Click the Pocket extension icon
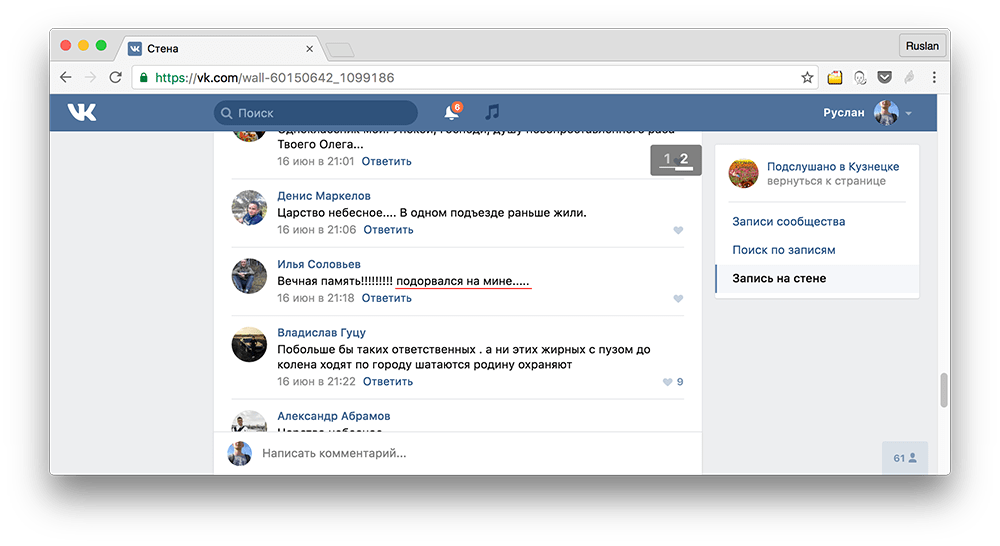This screenshot has height=546, width=1000. coord(885,77)
